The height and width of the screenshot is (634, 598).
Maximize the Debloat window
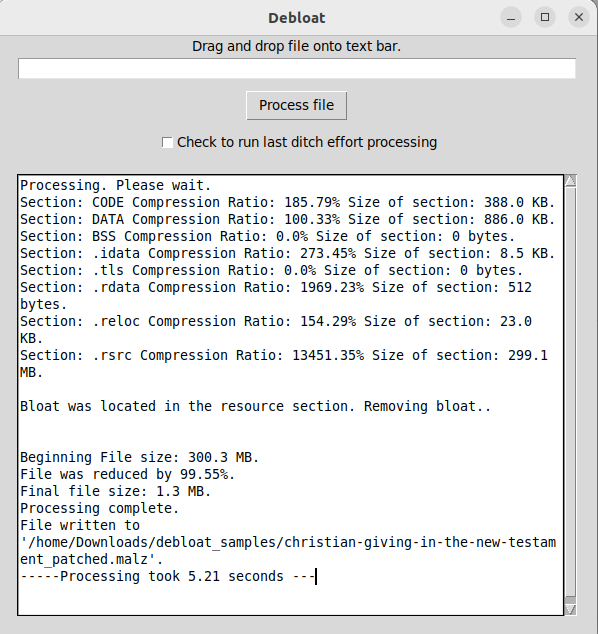click(545, 17)
